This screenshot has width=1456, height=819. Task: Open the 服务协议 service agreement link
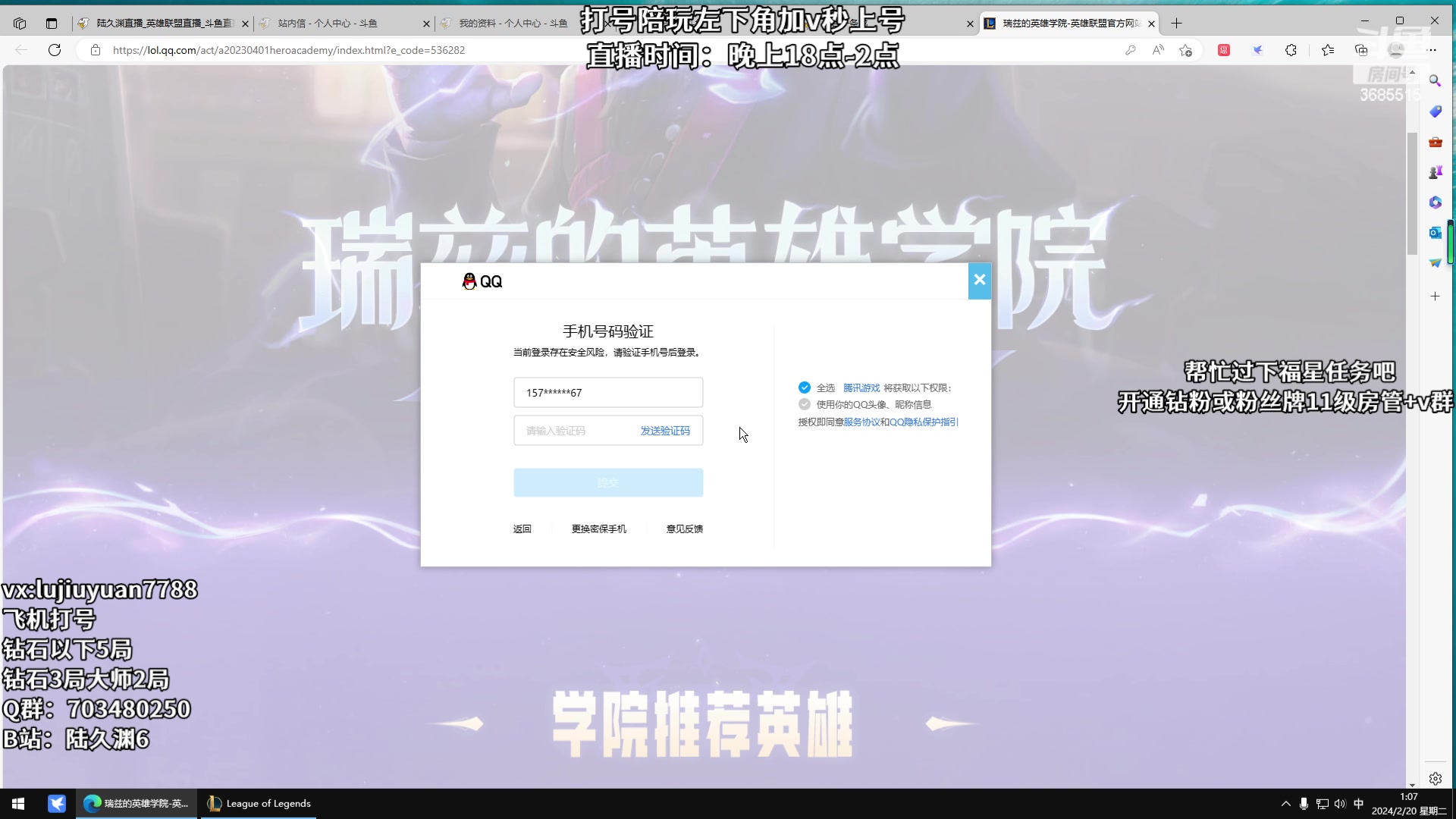(862, 422)
